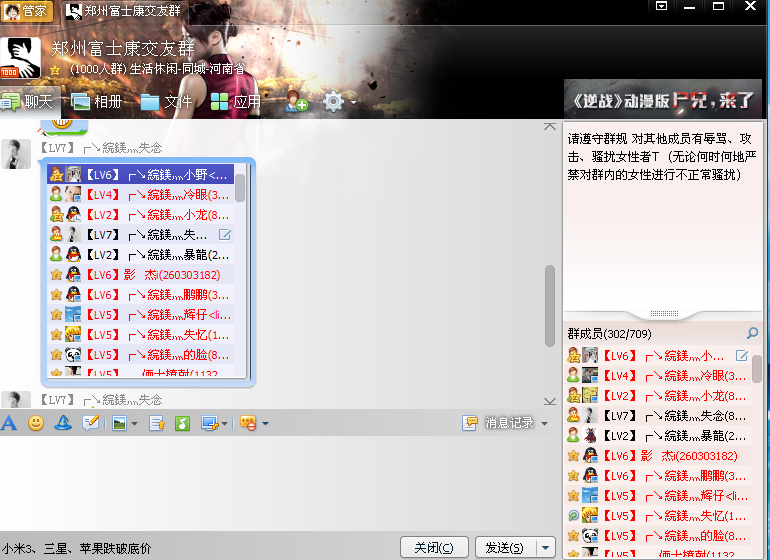Click the screen capture icon
Screen dimensions: 770x560
point(209,423)
